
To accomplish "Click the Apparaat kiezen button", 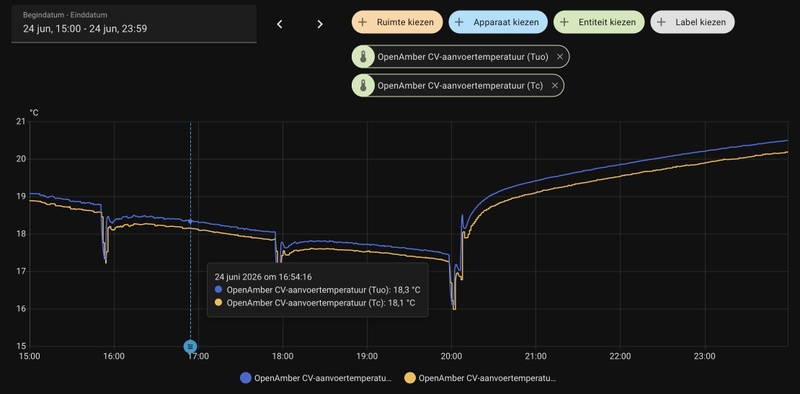I will pos(498,22).
